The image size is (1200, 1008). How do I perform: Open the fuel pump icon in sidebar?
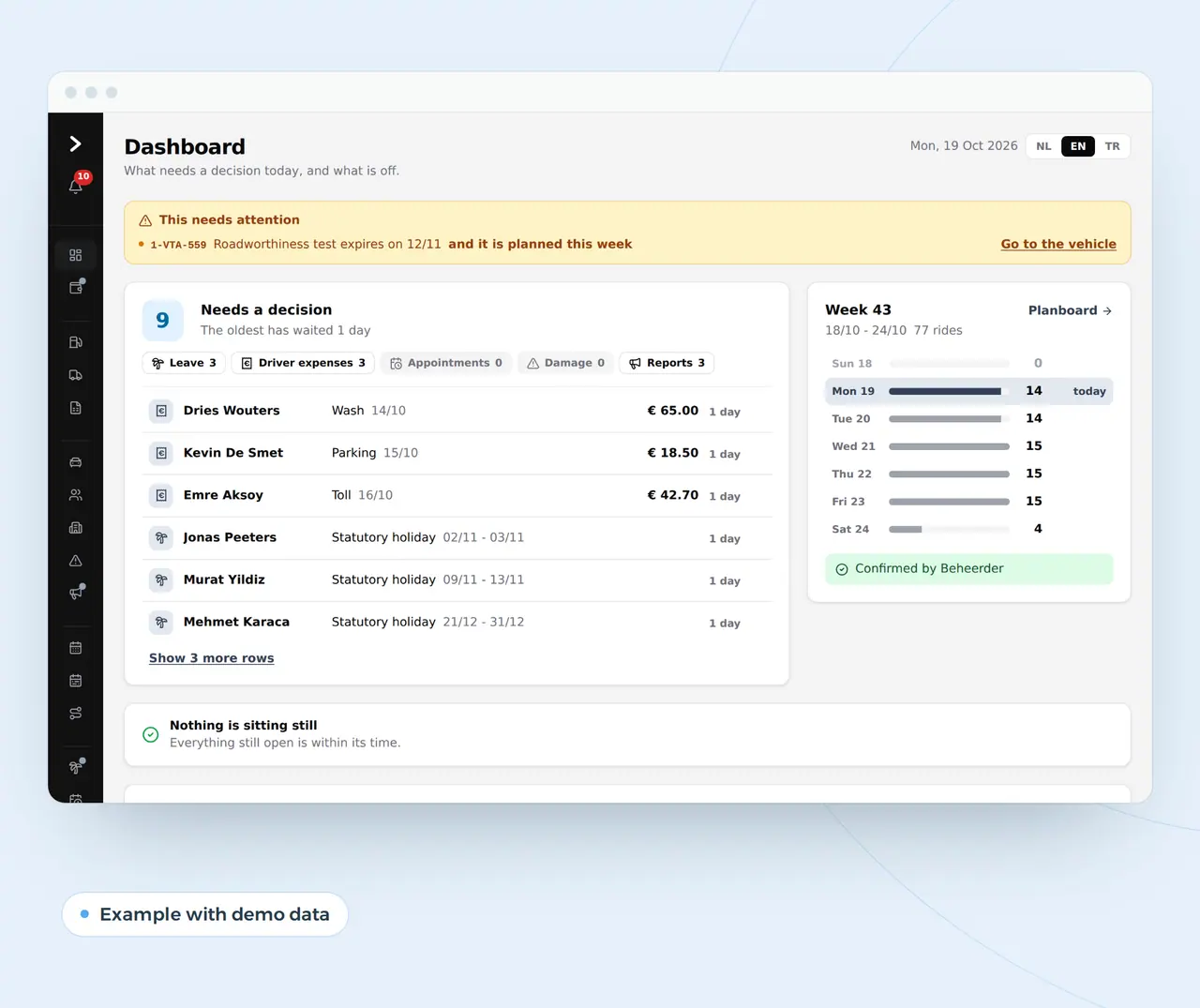click(x=76, y=342)
